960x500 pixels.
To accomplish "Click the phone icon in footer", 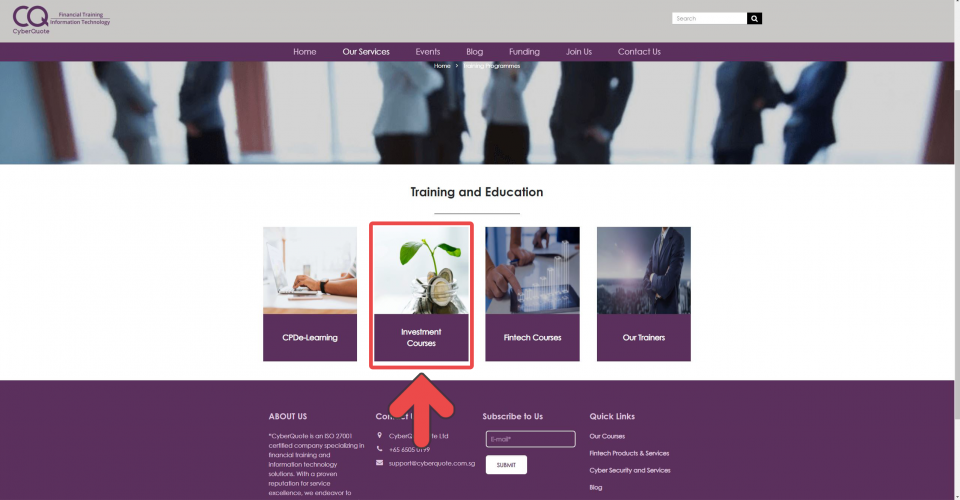I will [380, 449].
